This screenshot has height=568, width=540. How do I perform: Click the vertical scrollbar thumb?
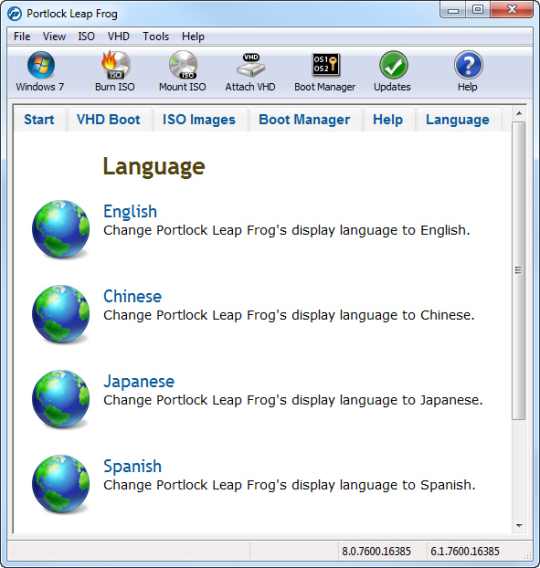tap(519, 271)
